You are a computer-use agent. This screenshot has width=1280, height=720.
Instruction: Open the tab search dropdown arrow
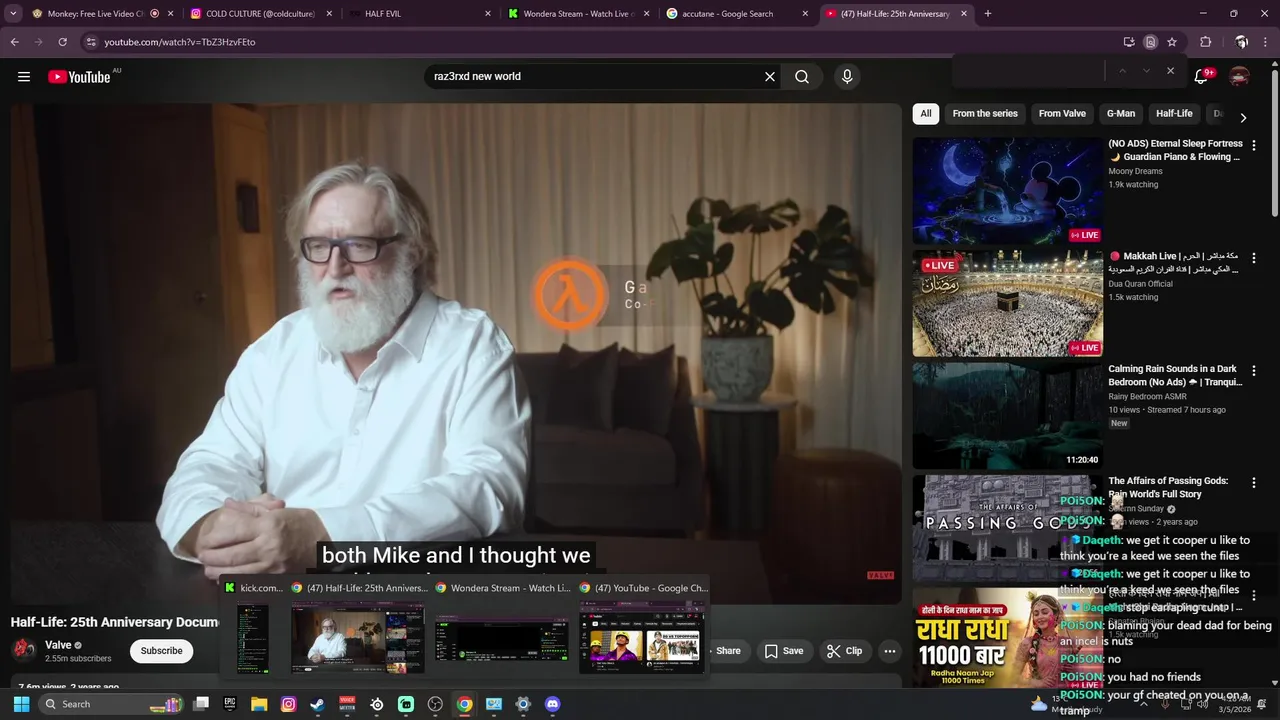[x=13, y=14]
